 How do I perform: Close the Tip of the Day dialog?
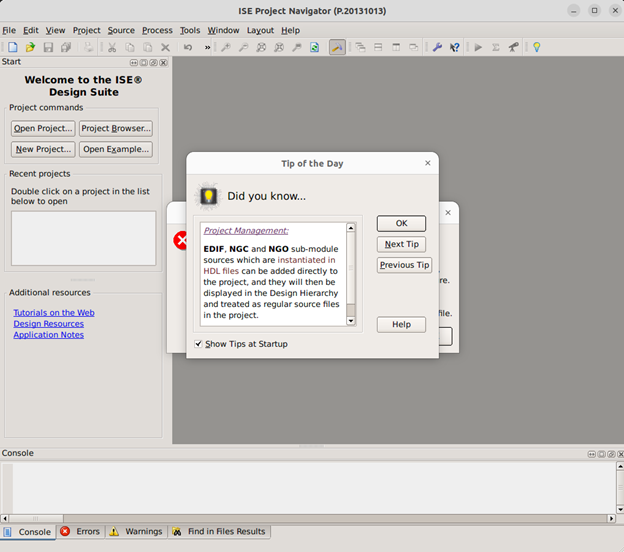coord(428,163)
